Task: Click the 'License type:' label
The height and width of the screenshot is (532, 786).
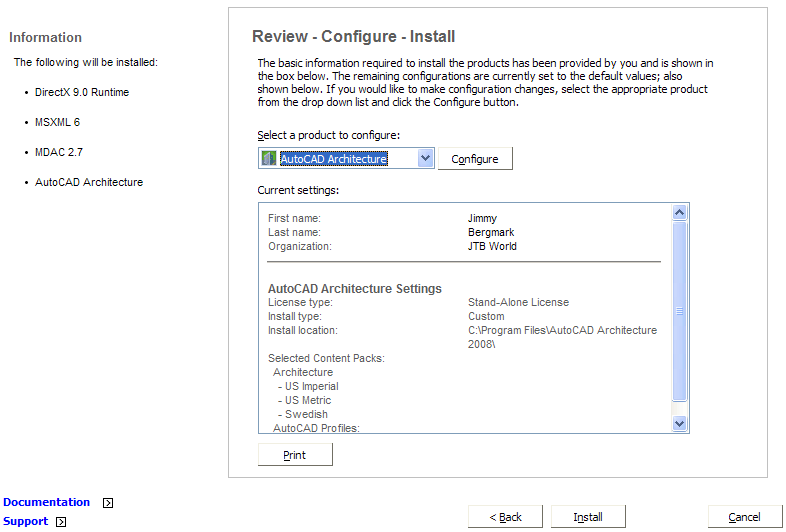Action: [300, 302]
